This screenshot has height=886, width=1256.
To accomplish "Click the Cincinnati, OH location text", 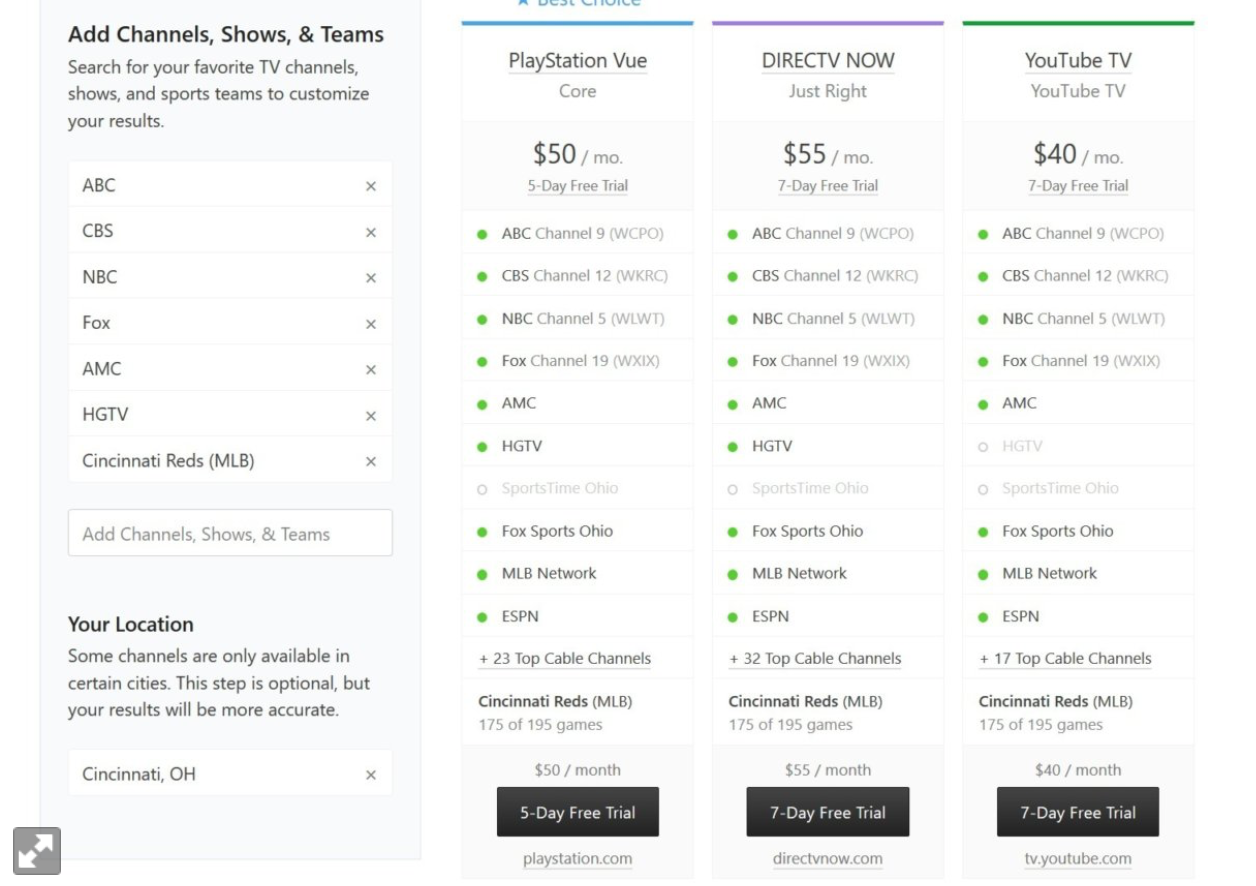I will pos(139,774).
